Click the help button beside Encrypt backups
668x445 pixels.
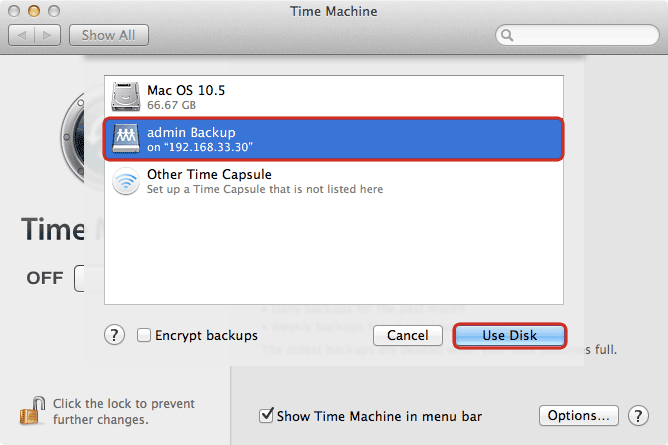coord(115,335)
